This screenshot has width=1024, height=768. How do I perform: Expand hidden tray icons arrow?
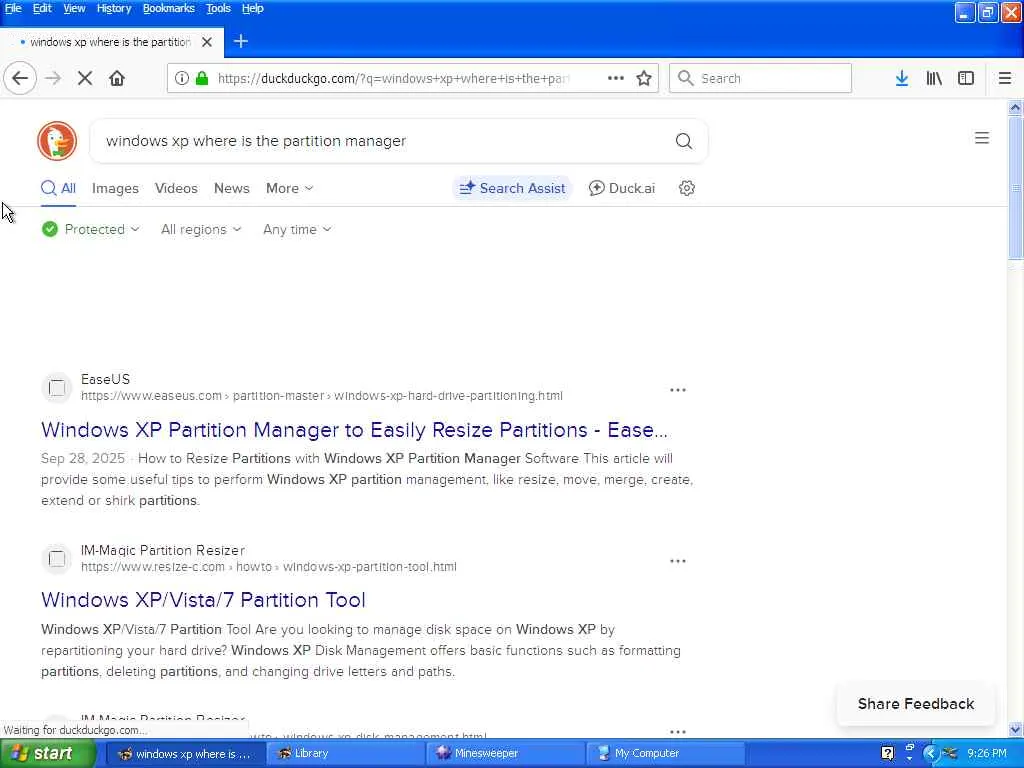(931, 753)
